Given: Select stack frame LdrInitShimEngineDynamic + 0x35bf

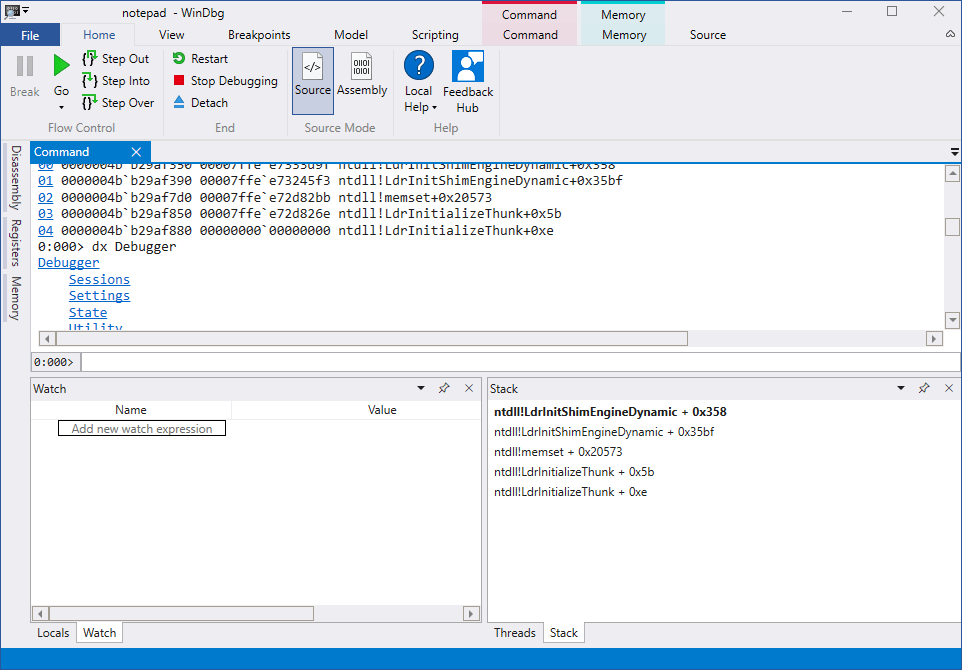Looking at the screenshot, I should point(604,432).
